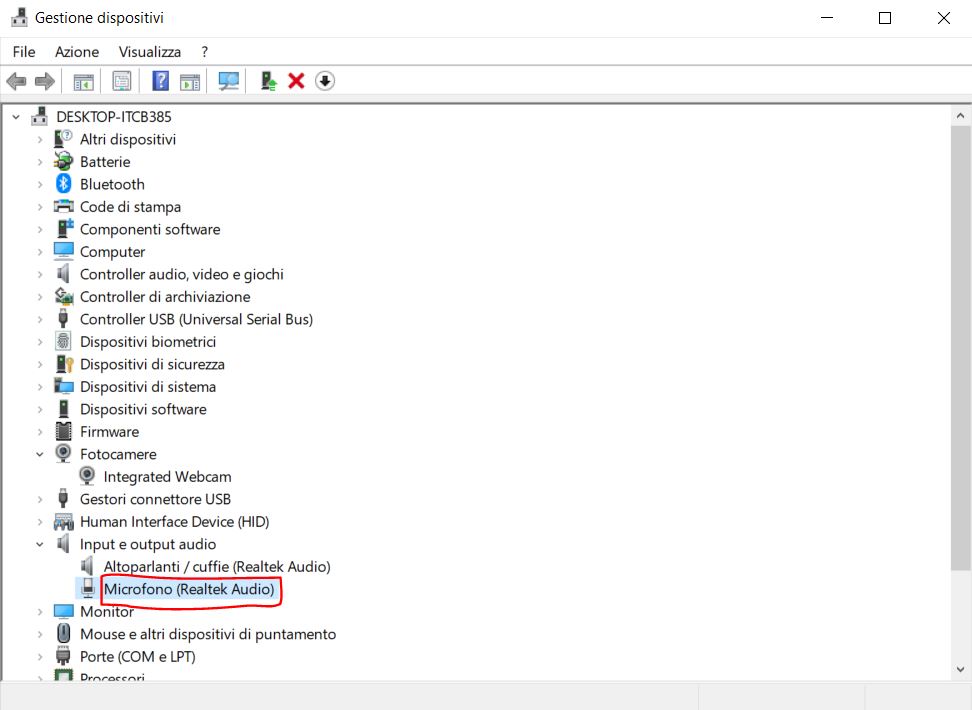Select the Integrated Webcam entry
The width and height of the screenshot is (972, 710).
pyautogui.click(x=167, y=476)
